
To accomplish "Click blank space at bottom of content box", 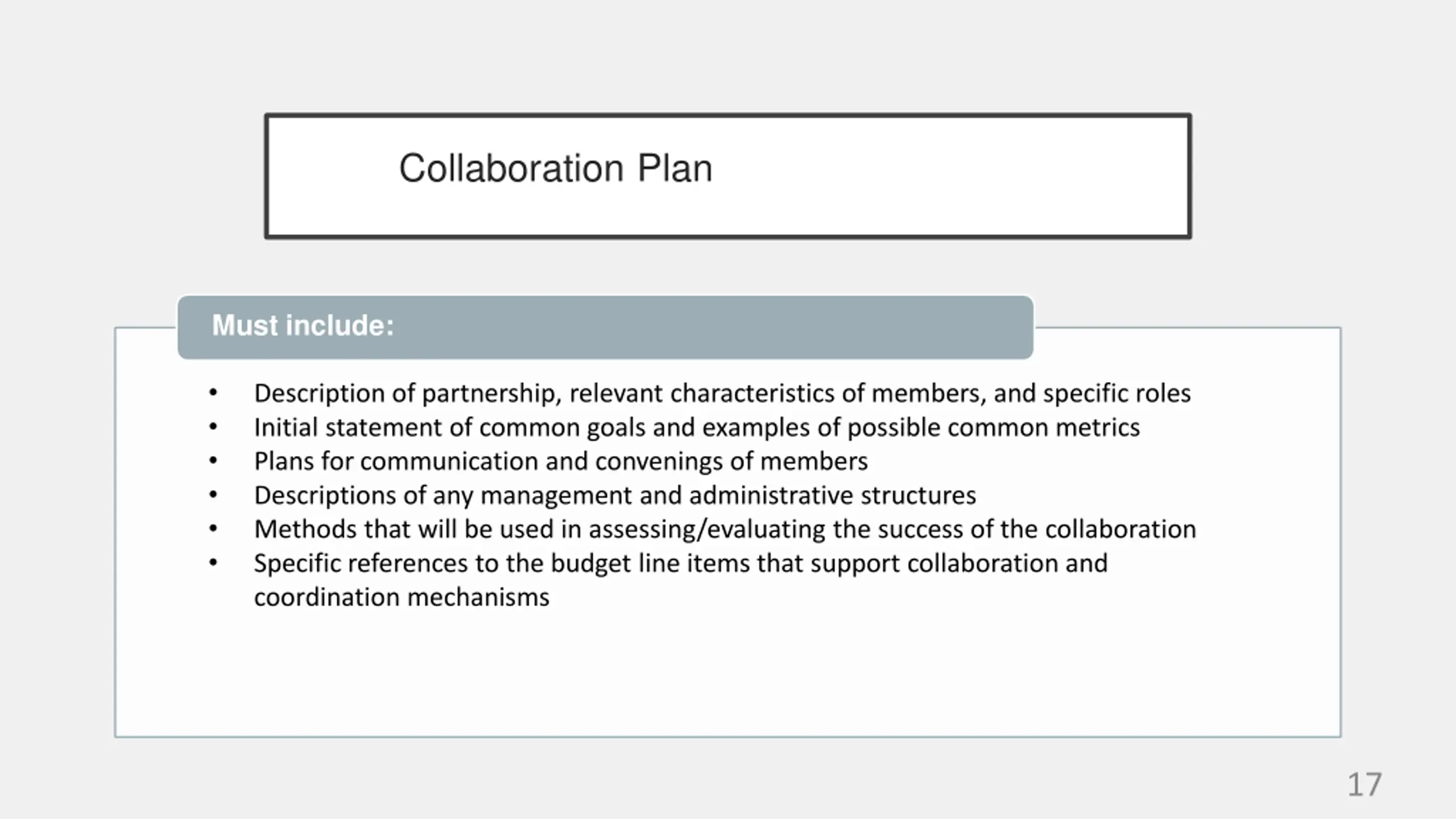I will [728, 682].
